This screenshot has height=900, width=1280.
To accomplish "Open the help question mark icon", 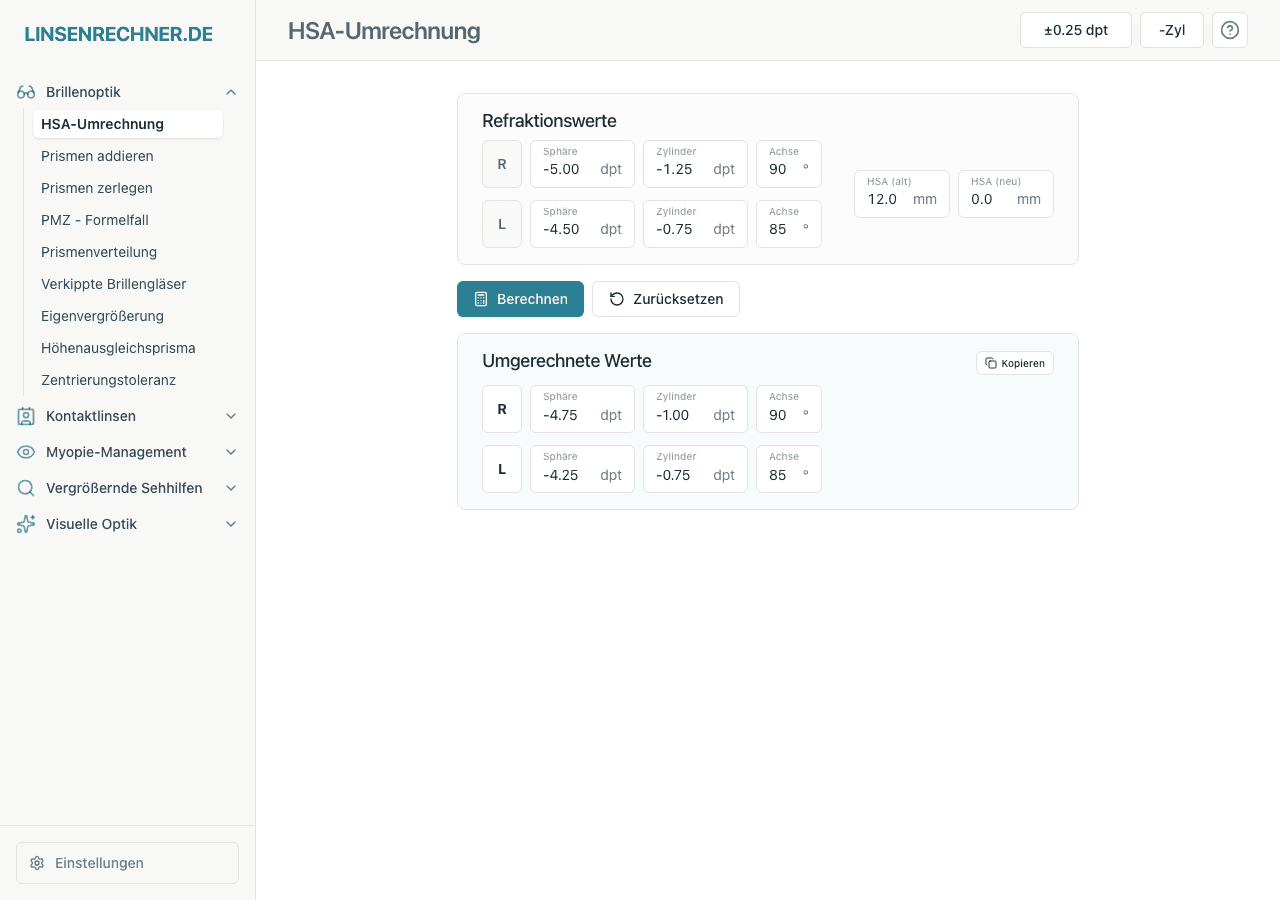I will [x=1229, y=30].
